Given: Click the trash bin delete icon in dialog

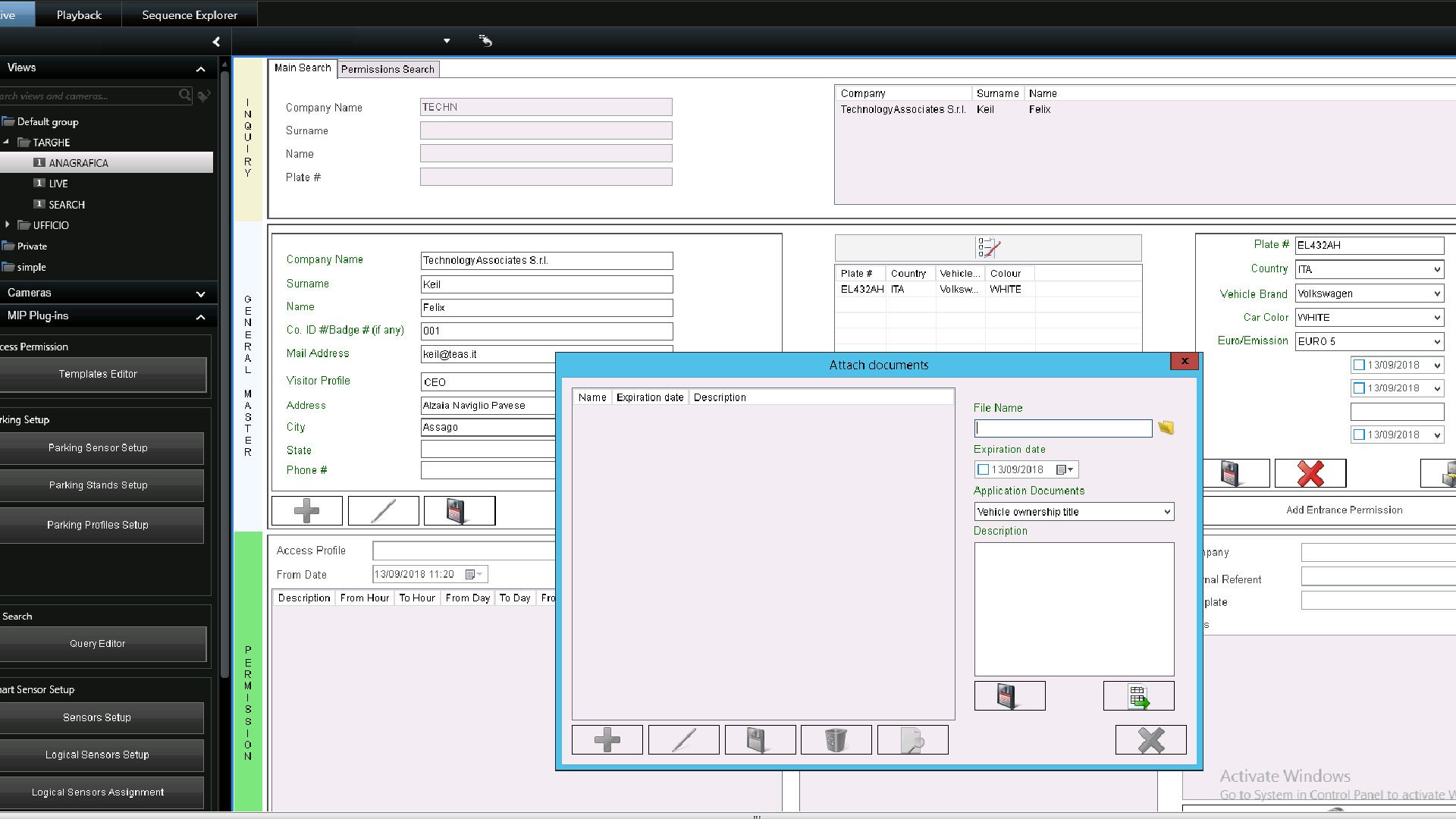Looking at the screenshot, I should point(836,740).
